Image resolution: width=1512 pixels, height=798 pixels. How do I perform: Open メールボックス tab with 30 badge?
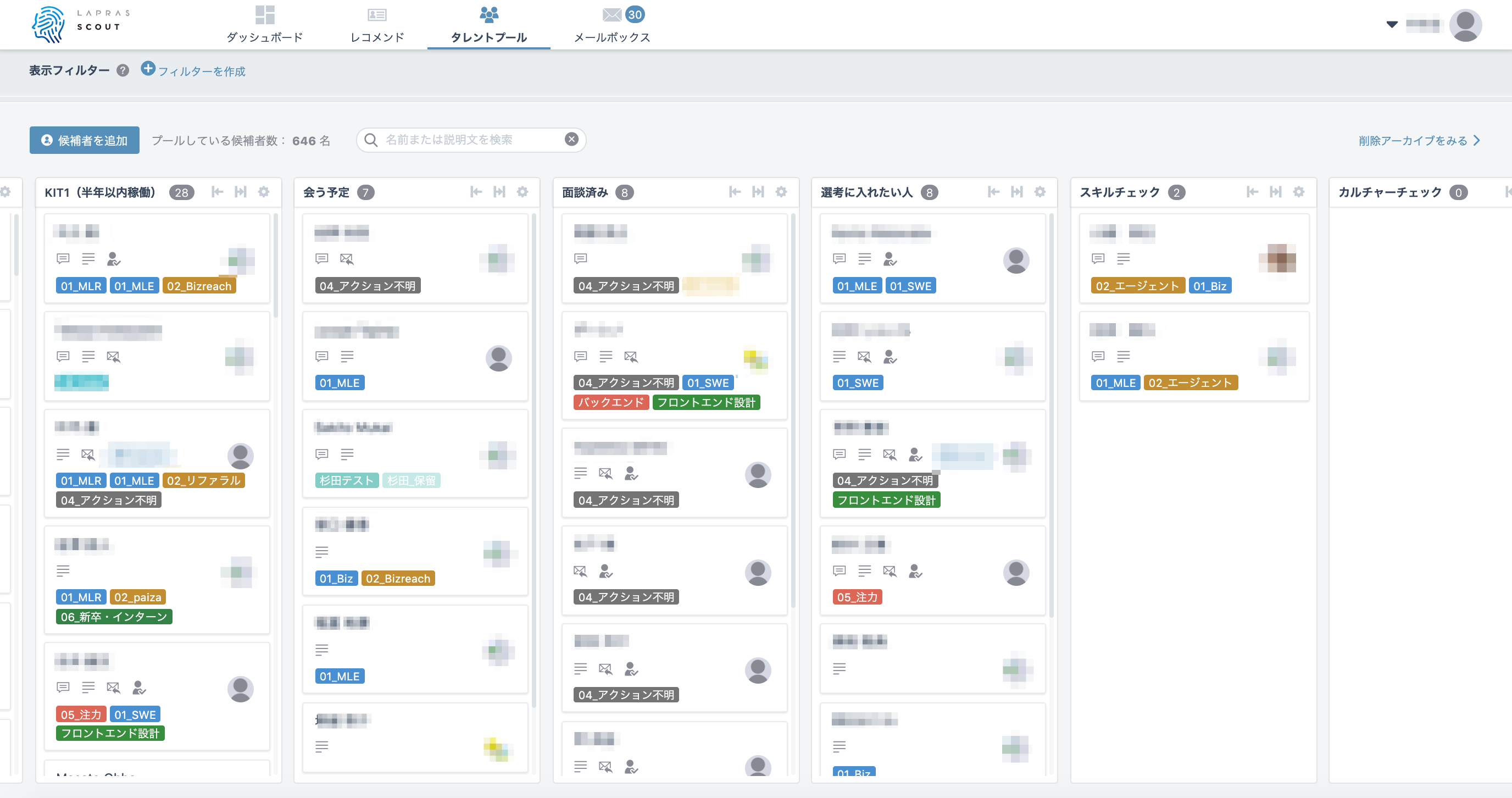(x=612, y=25)
